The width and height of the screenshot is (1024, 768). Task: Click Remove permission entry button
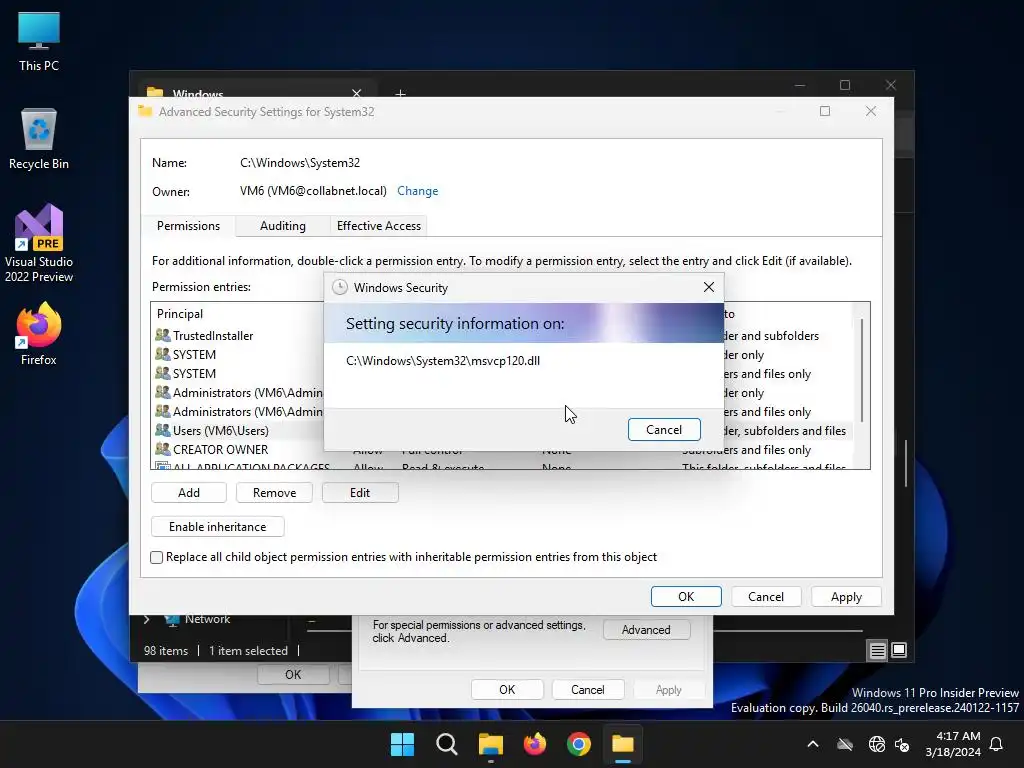click(x=274, y=493)
